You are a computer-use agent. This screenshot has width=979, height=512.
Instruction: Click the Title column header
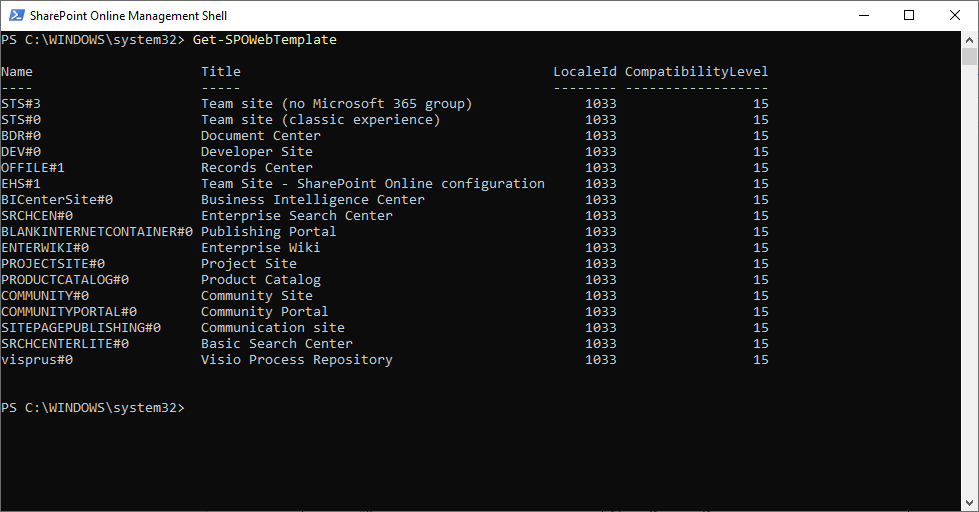click(x=220, y=71)
